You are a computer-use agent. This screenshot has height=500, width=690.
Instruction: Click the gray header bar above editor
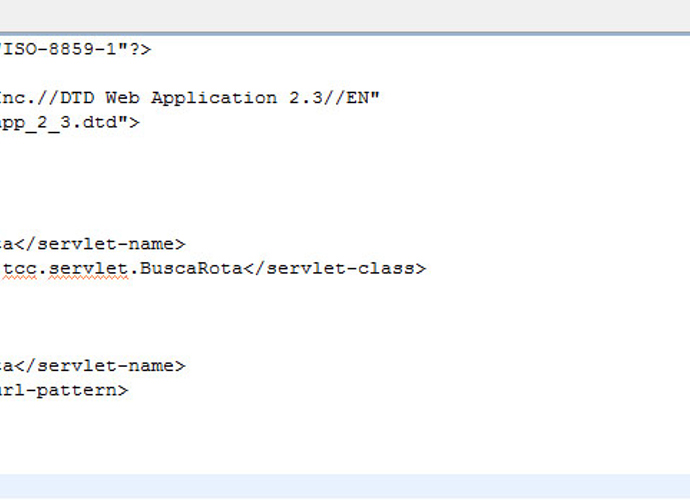[345, 15]
